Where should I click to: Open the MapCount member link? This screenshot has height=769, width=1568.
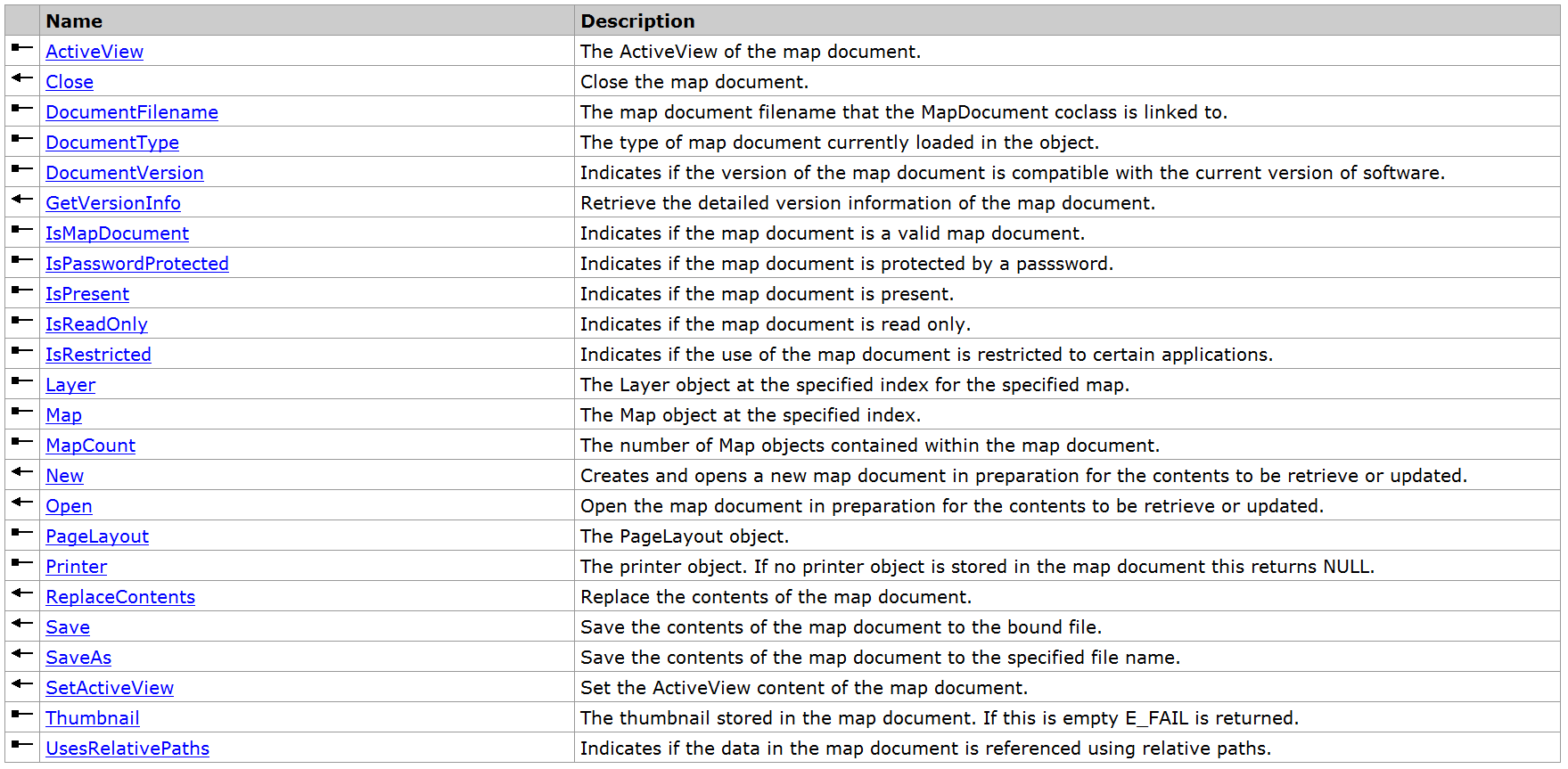pos(91,446)
